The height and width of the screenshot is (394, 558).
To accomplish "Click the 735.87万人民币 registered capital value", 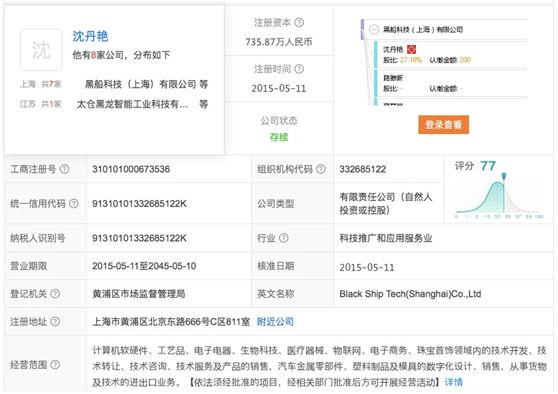I will pos(279,42).
